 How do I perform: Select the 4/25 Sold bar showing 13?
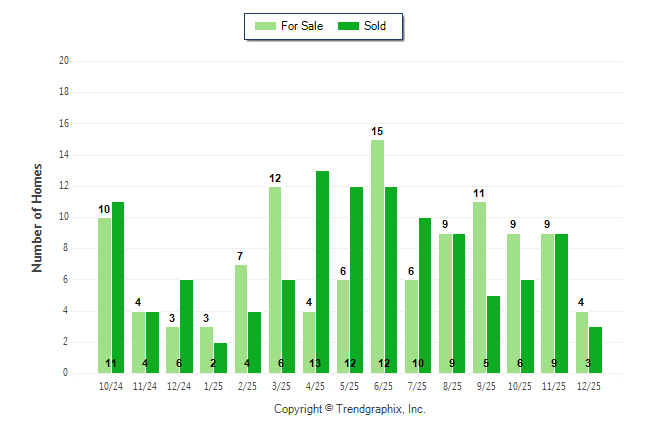pos(322,272)
